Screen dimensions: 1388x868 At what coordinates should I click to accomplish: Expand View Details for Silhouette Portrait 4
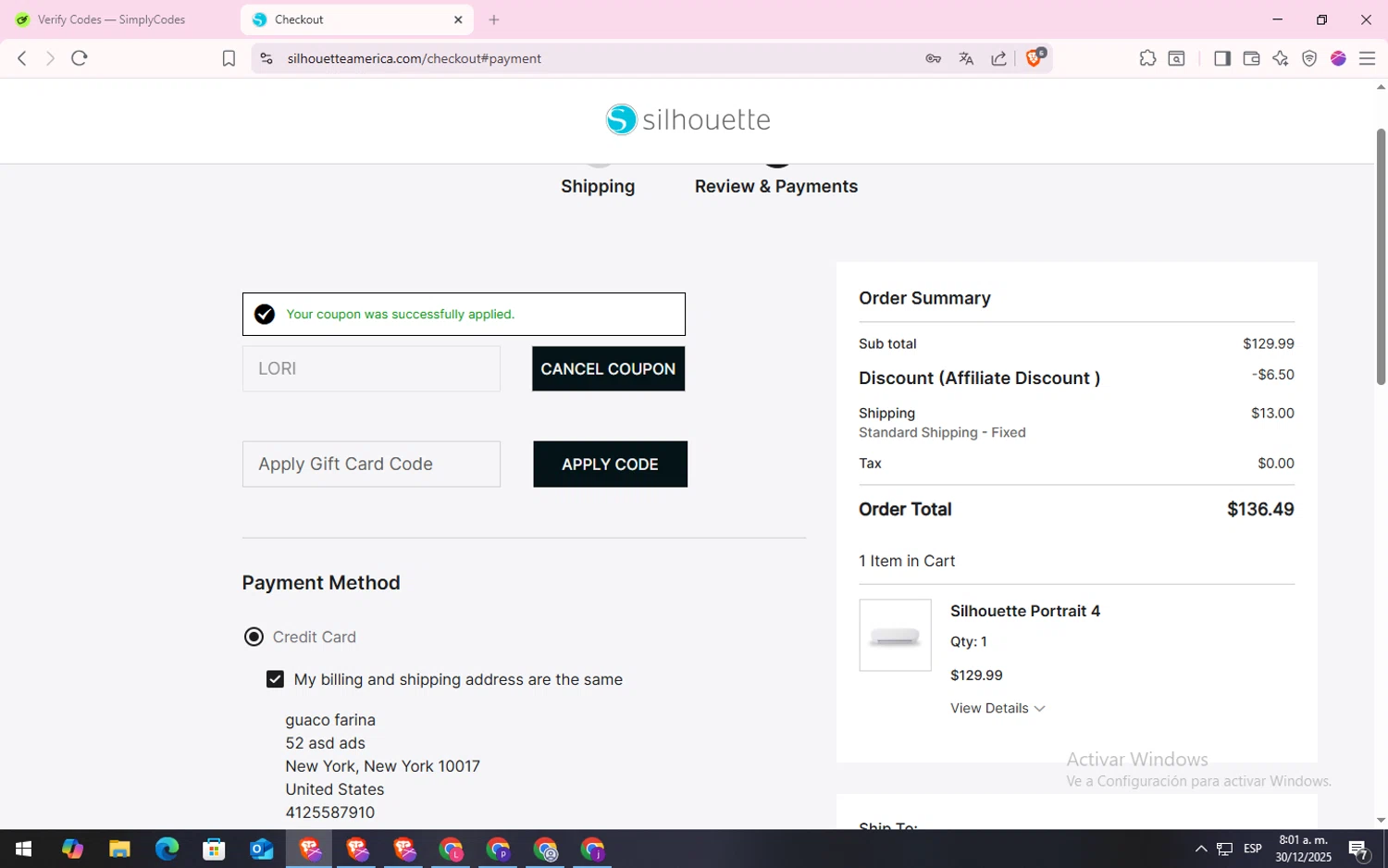coord(998,708)
